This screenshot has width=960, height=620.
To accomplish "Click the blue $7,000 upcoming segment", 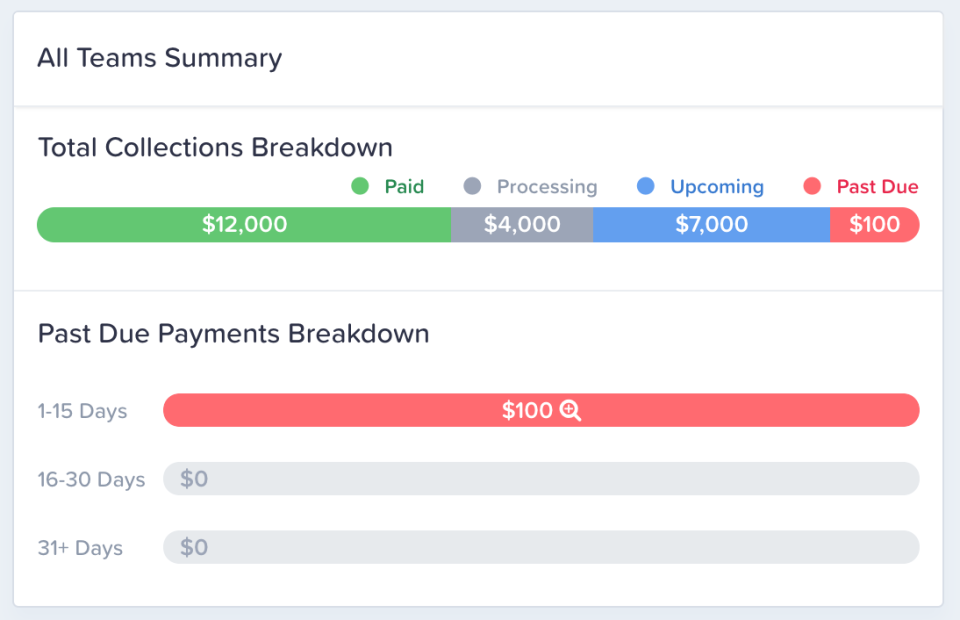I will (711, 225).
